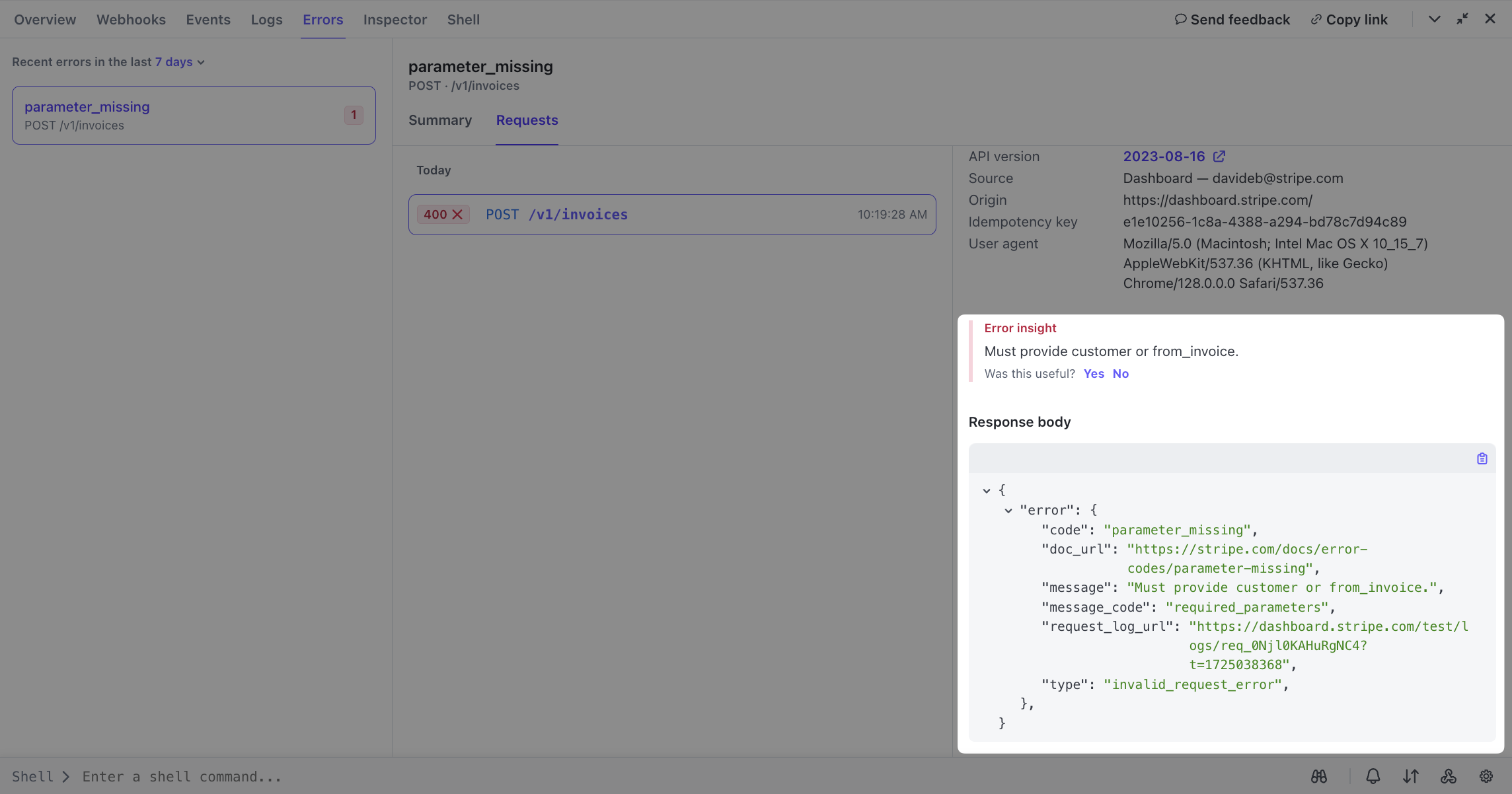The width and height of the screenshot is (1512, 794).
Task: Open the webhooks icon in status bar
Action: pyautogui.click(x=1449, y=777)
